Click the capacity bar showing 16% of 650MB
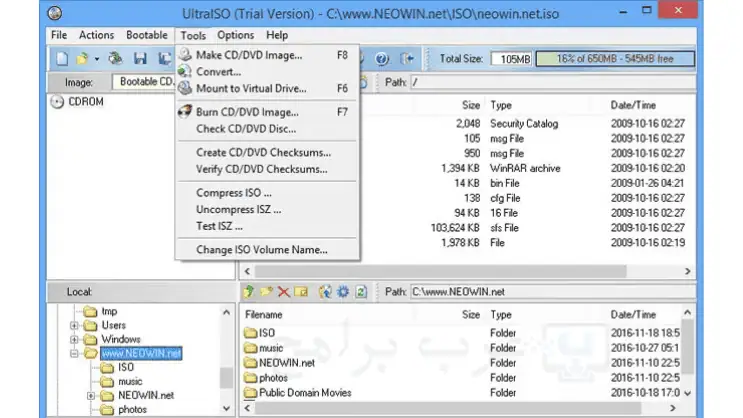Image resolution: width=743 pixels, height=418 pixels. click(x=615, y=59)
